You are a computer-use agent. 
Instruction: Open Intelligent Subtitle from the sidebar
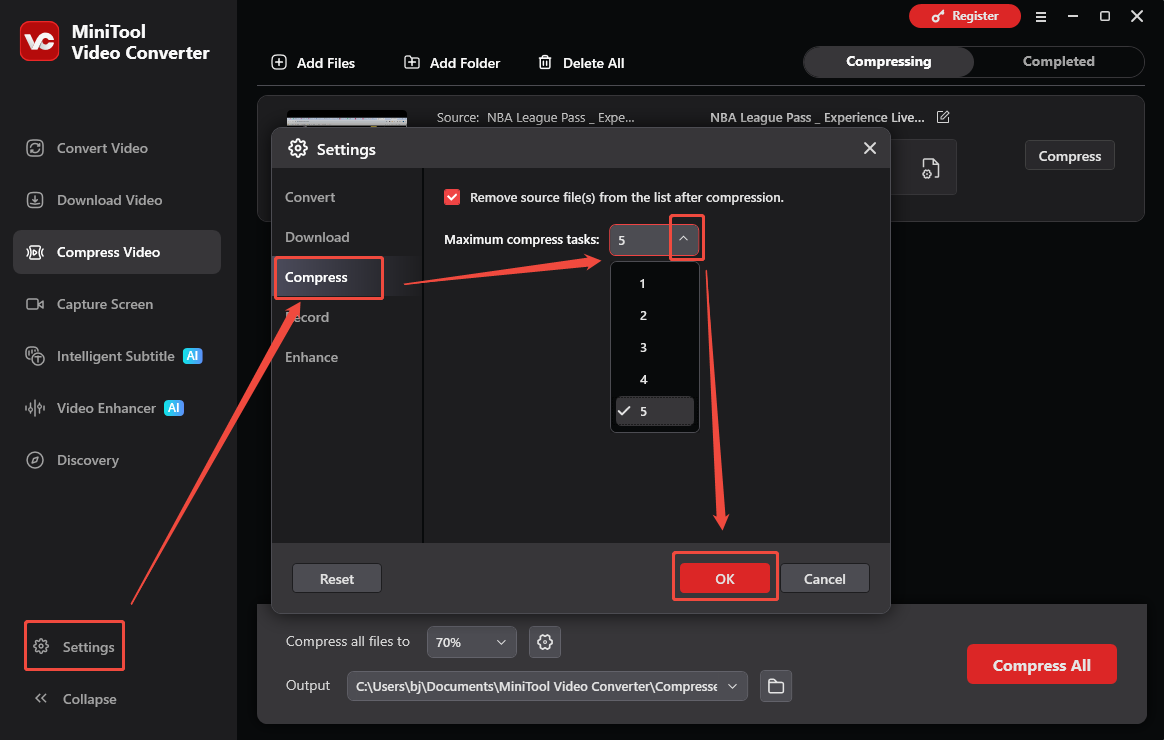[x=117, y=356]
